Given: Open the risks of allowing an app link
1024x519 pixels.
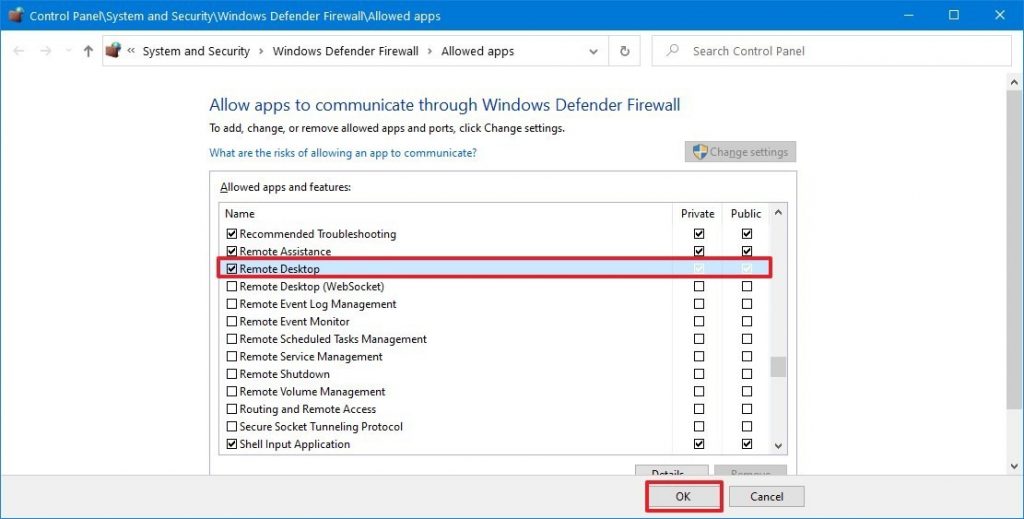Looking at the screenshot, I should [x=342, y=153].
